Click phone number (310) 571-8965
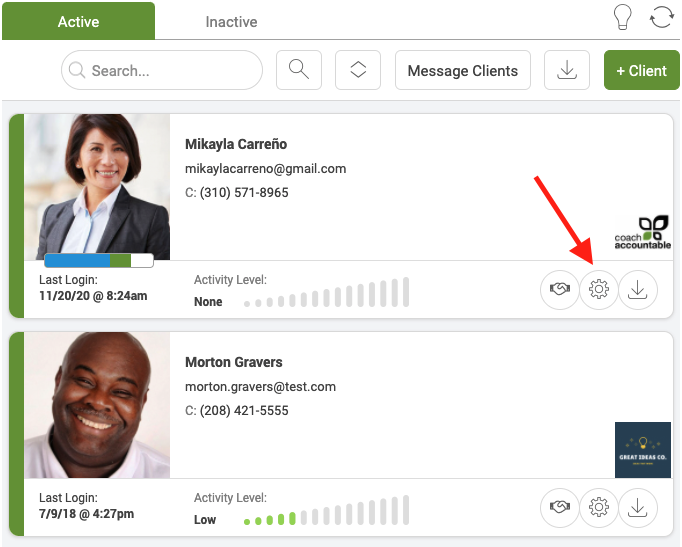This screenshot has width=682, height=547. coord(244,192)
